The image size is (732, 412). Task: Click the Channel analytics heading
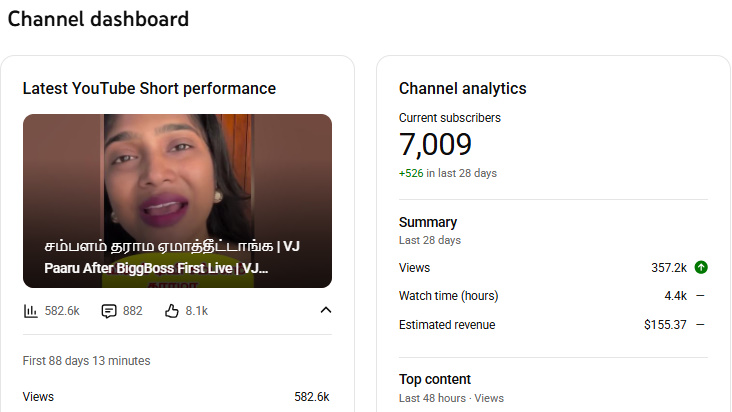[462, 89]
